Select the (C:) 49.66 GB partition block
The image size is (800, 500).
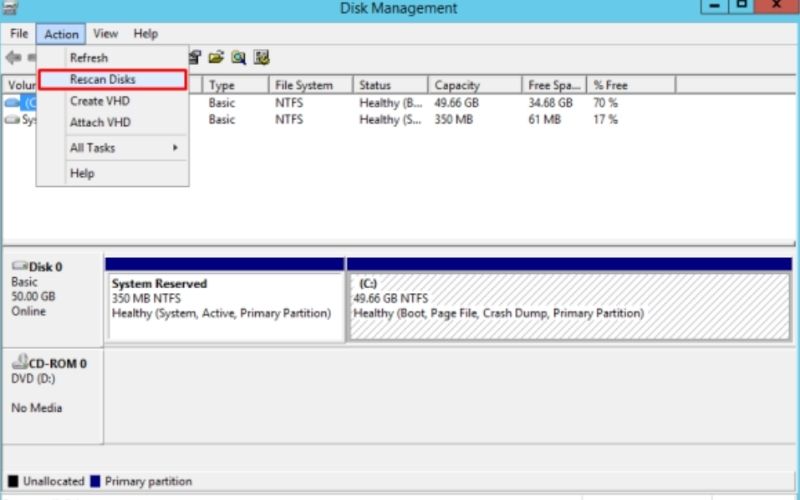[569, 301]
